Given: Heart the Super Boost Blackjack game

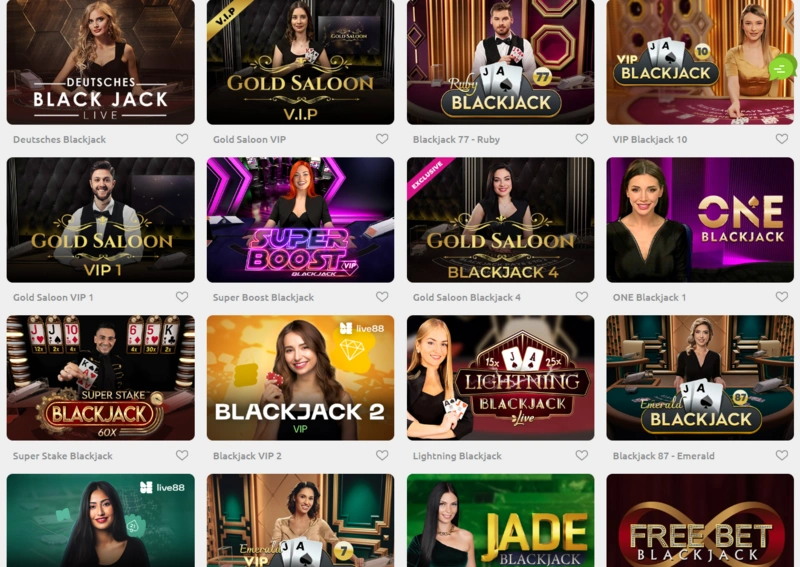Looking at the screenshot, I should 382,297.
